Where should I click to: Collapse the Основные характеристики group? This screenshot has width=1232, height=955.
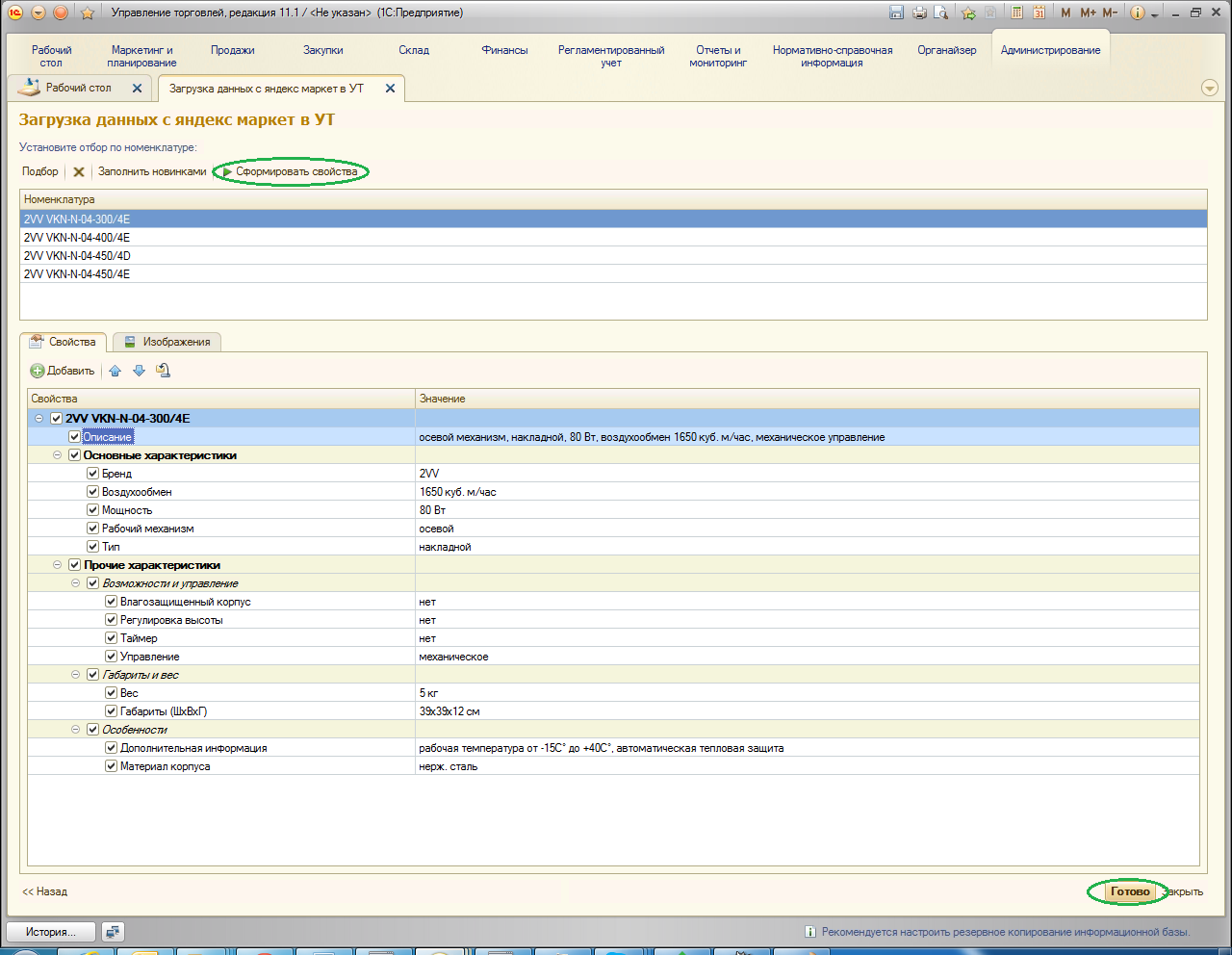[x=58, y=455]
